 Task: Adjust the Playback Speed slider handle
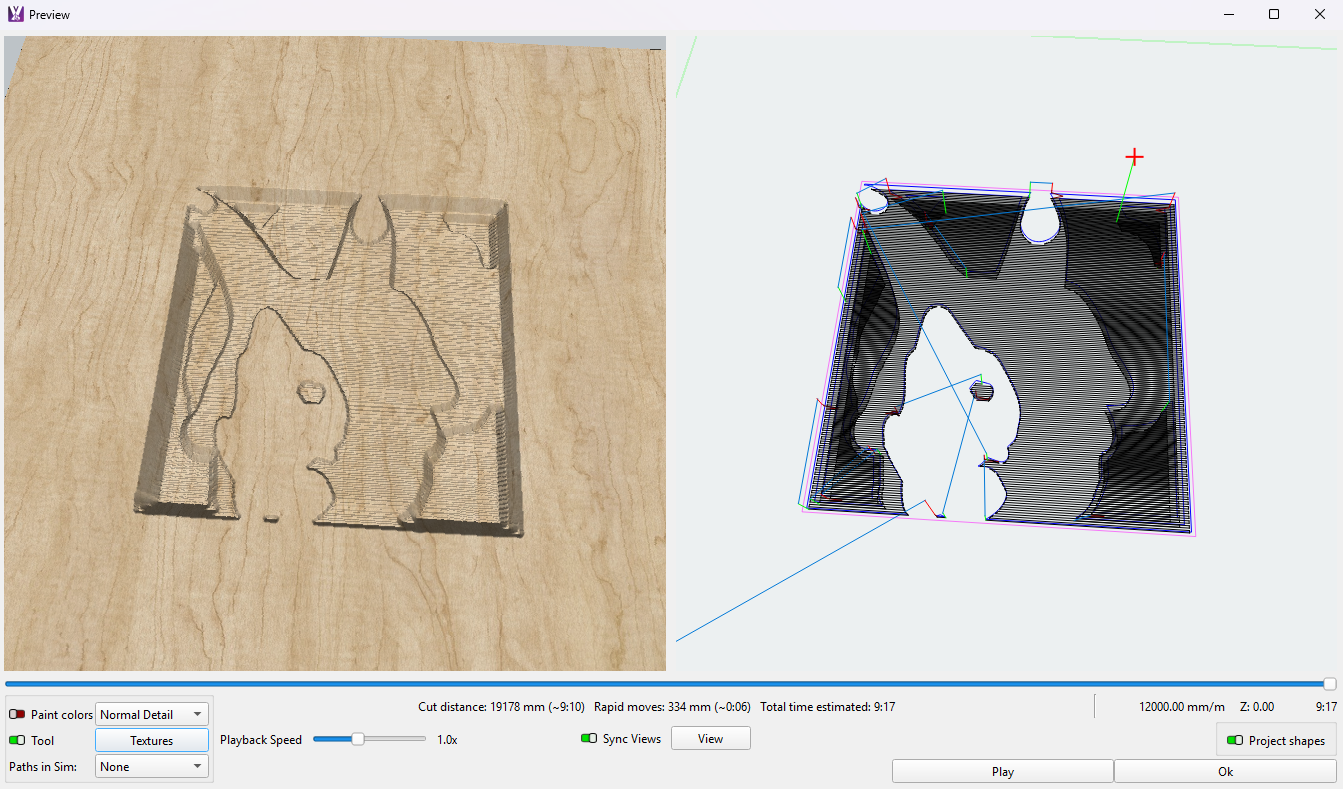coord(358,740)
